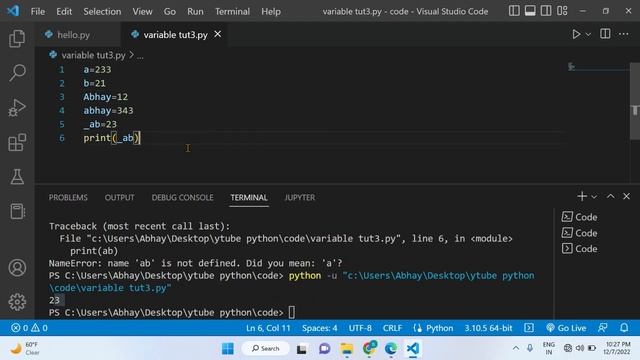Open File Explorer from the taskbar

click(347, 349)
